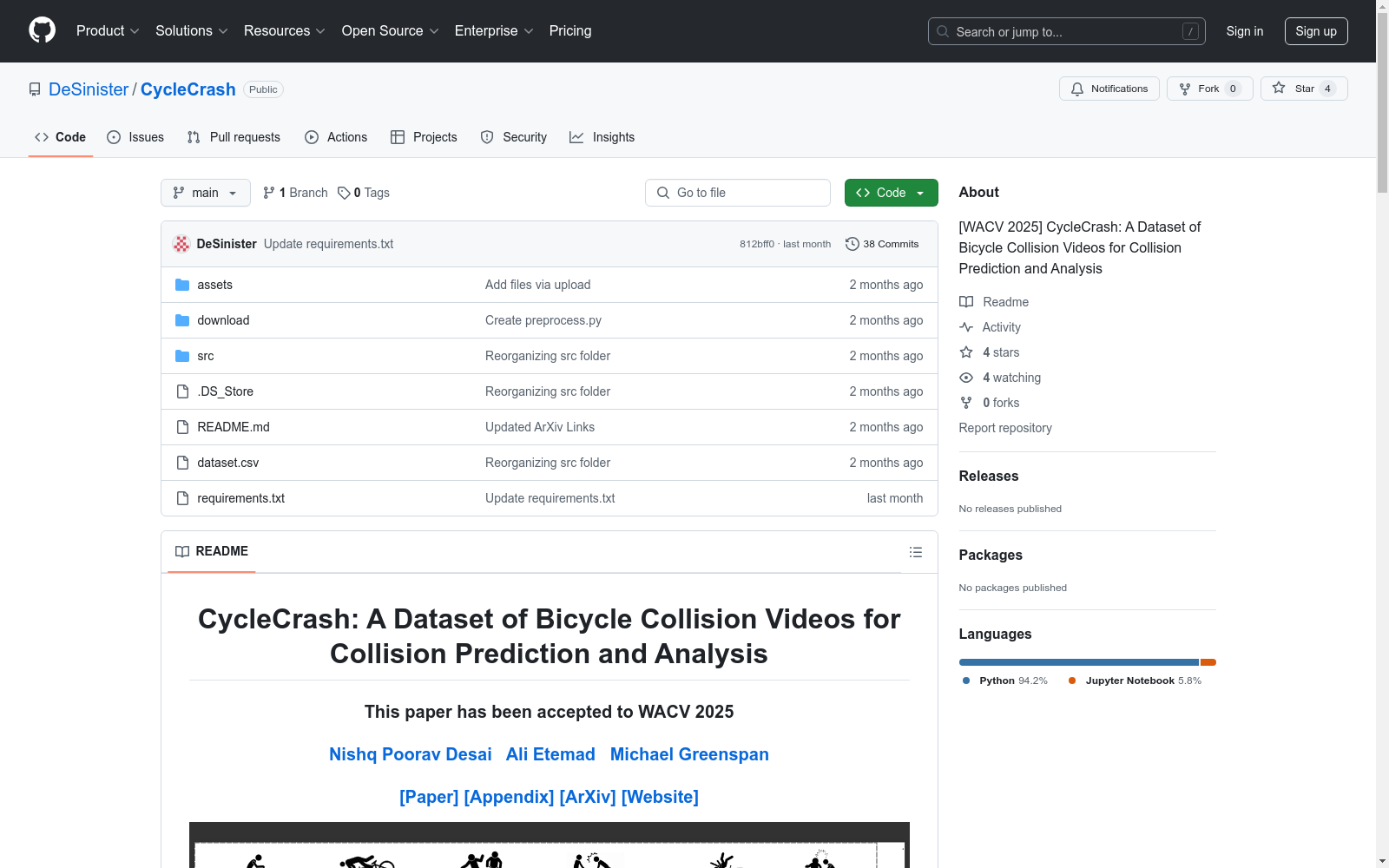Viewport: 1389px width, 868px height.
Task: Click the Activity pulse icon
Action: pyautogui.click(x=966, y=327)
